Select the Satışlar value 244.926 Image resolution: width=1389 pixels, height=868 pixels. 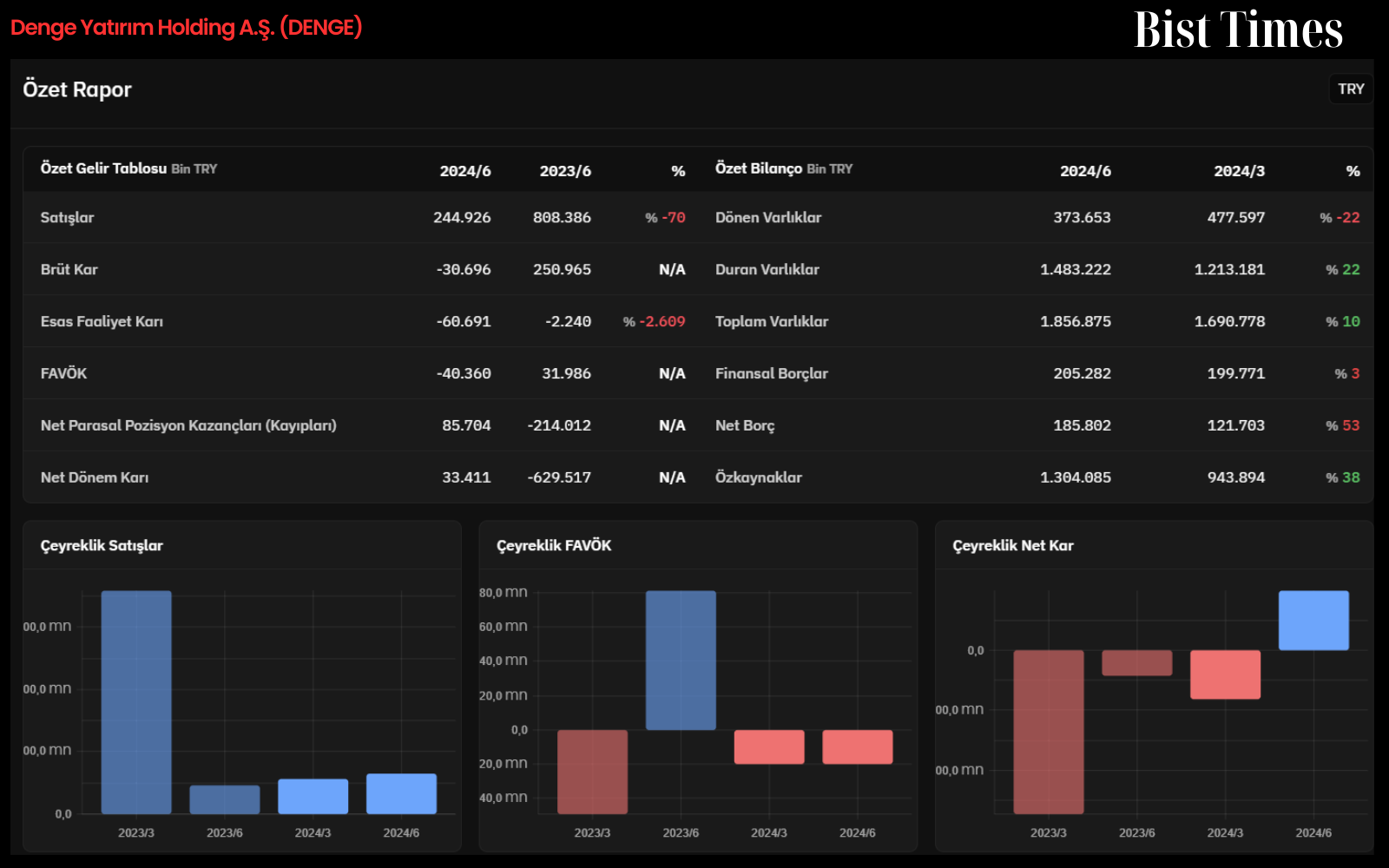[x=462, y=217]
